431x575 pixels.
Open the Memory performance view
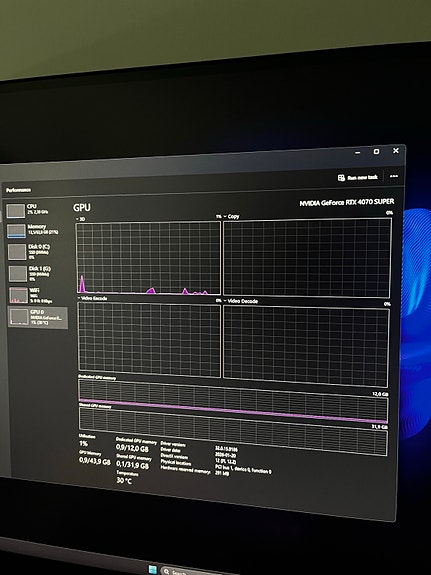coord(36,230)
